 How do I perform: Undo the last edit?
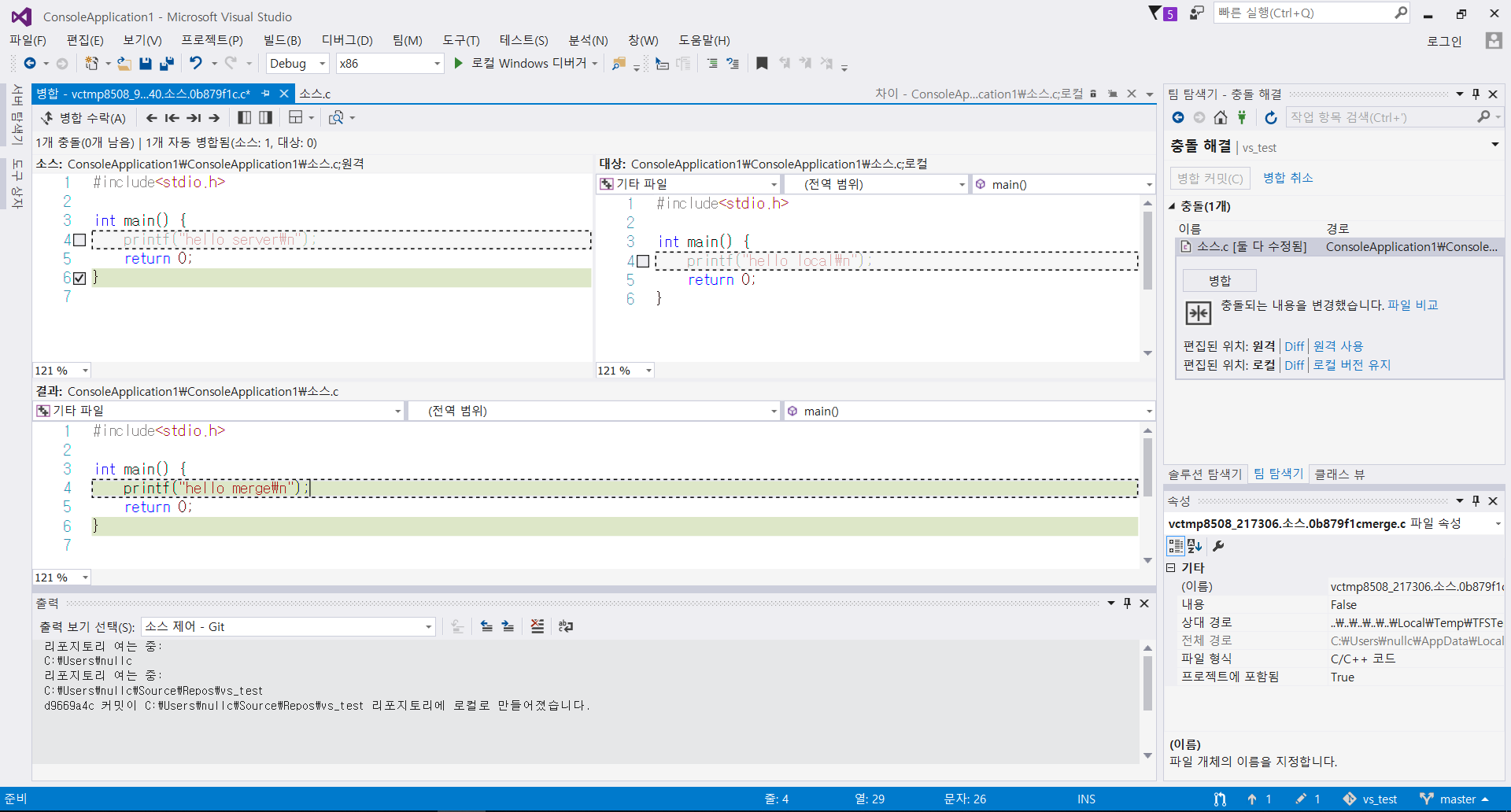(x=196, y=64)
